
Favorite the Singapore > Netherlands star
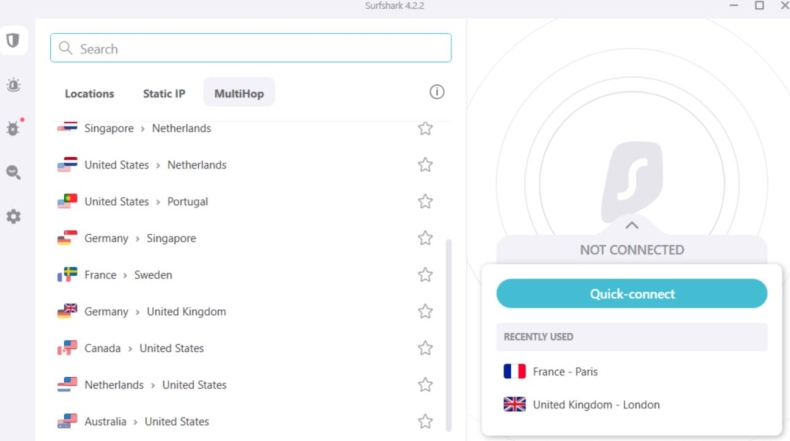click(x=425, y=128)
